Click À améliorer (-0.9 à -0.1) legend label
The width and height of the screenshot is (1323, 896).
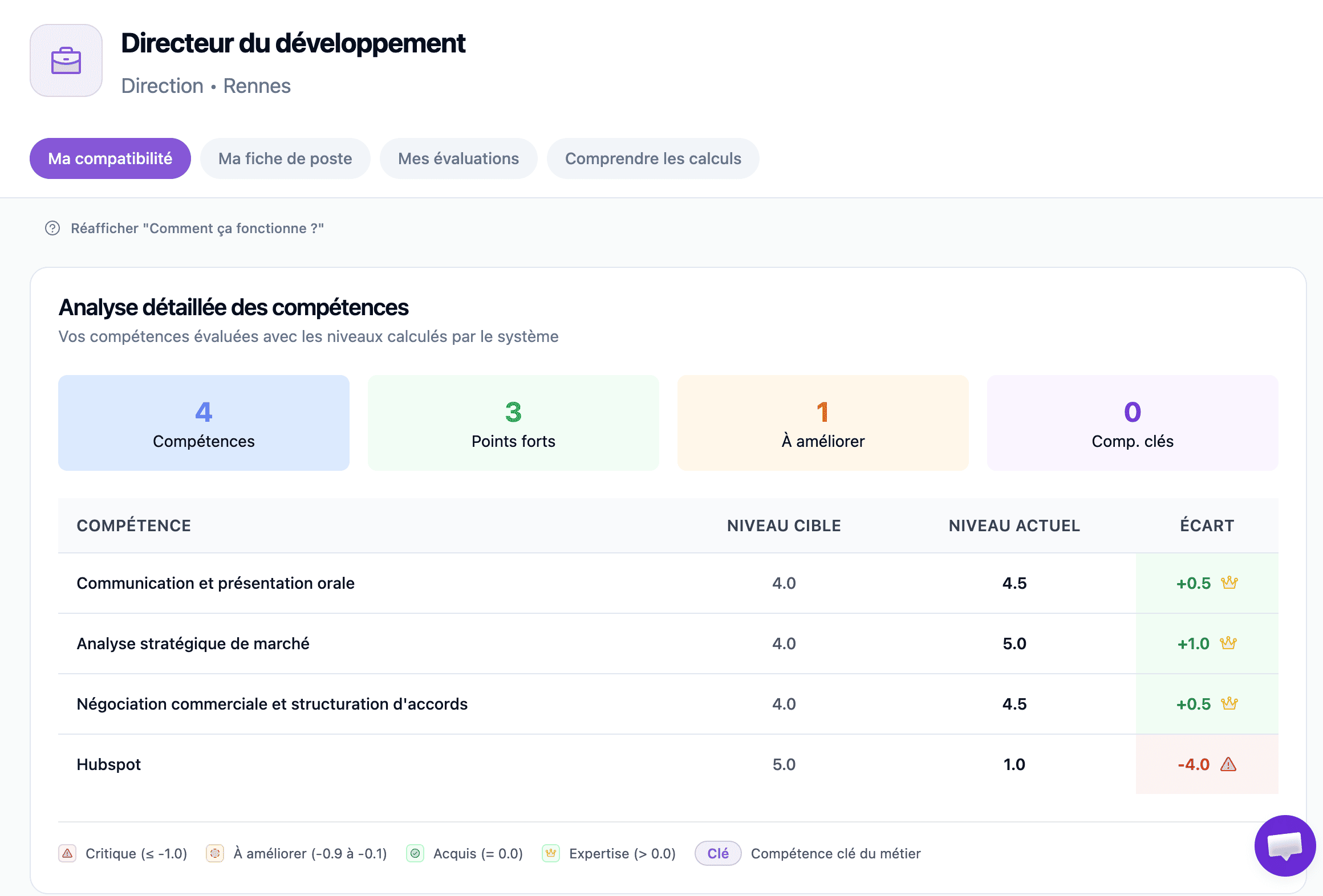[x=310, y=853]
